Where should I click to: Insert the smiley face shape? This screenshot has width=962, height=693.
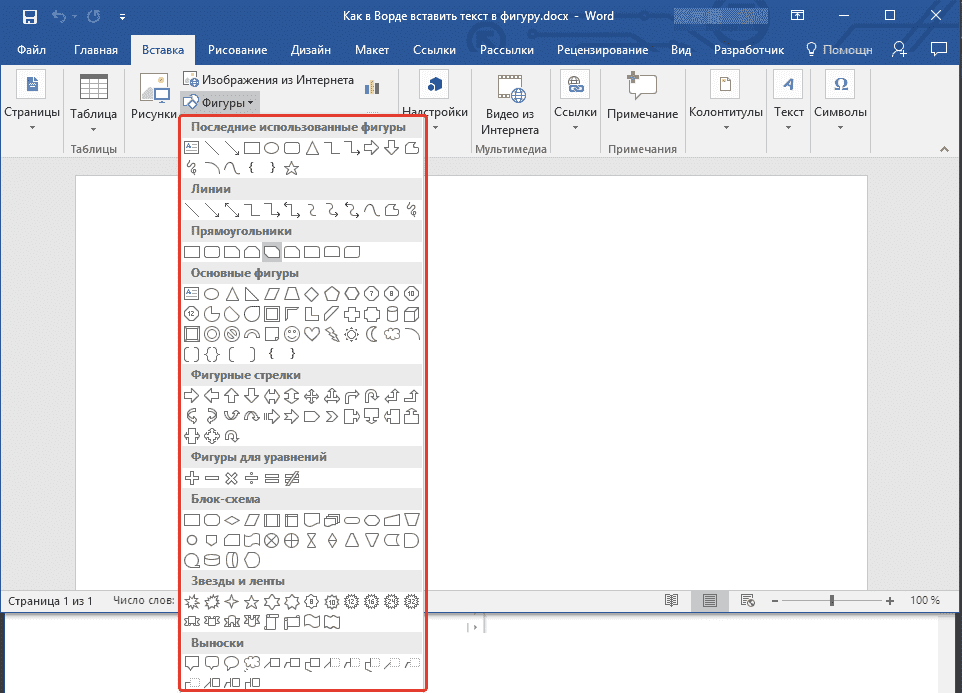291,334
